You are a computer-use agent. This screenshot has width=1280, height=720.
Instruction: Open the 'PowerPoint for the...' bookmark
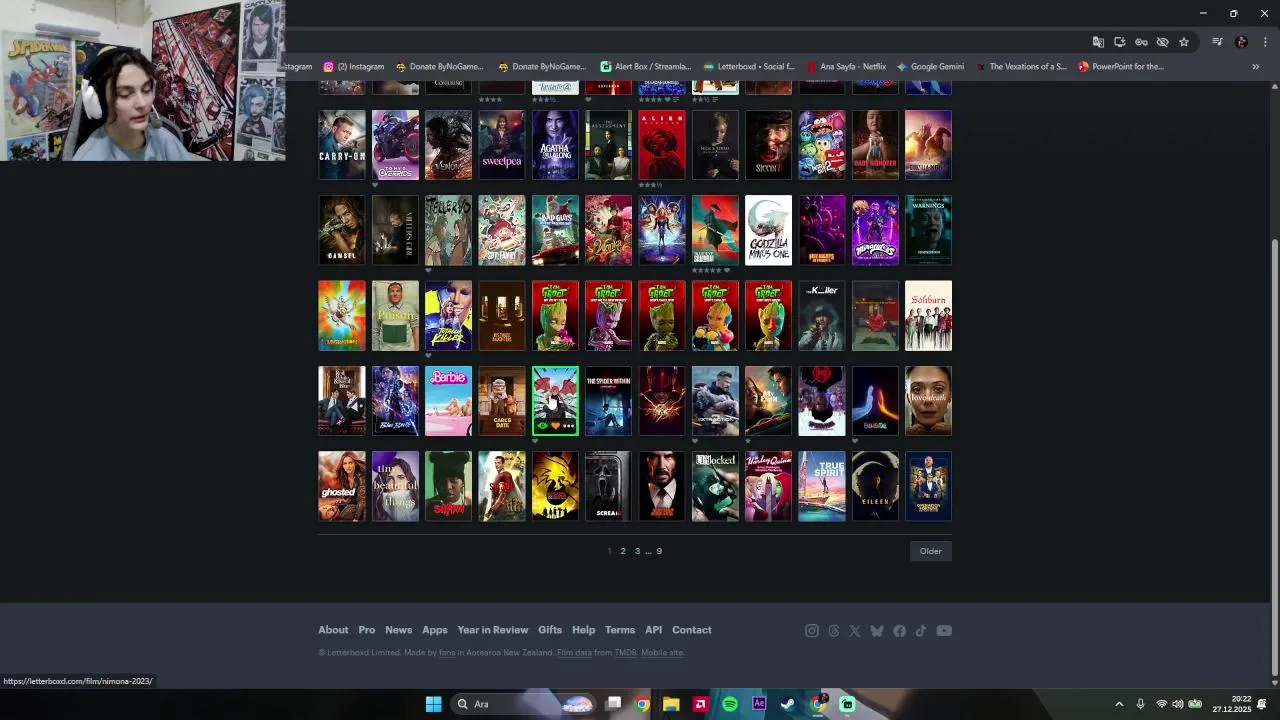[1121, 67]
